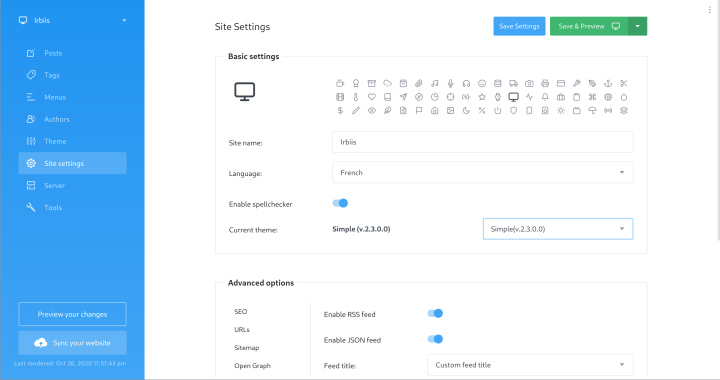Image resolution: width=720 pixels, height=380 pixels.
Task: Pick the music note site icon
Action: (x=434, y=84)
